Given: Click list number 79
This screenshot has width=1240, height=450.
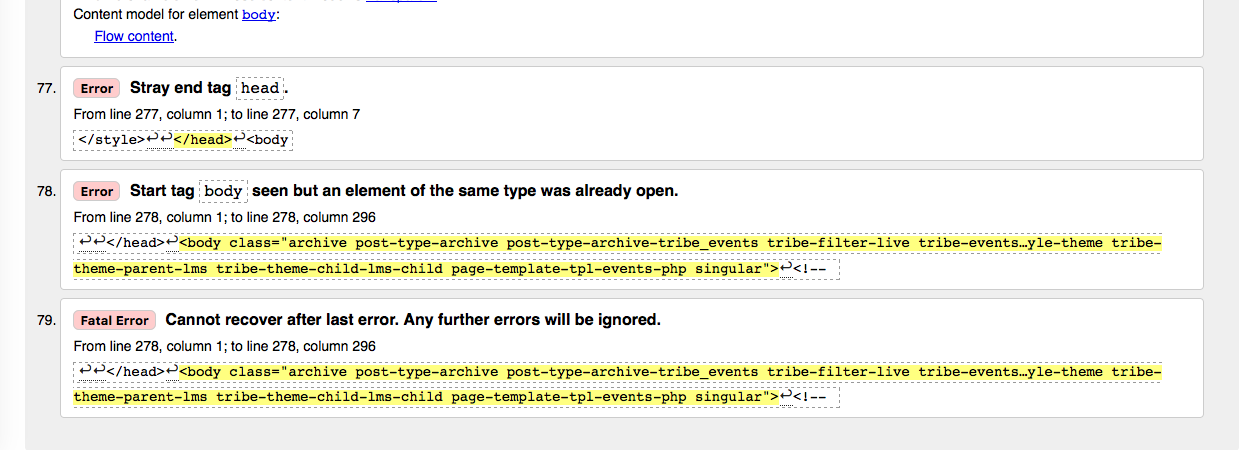Looking at the screenshot, I should pyautogui.click(x=46, y=321).
